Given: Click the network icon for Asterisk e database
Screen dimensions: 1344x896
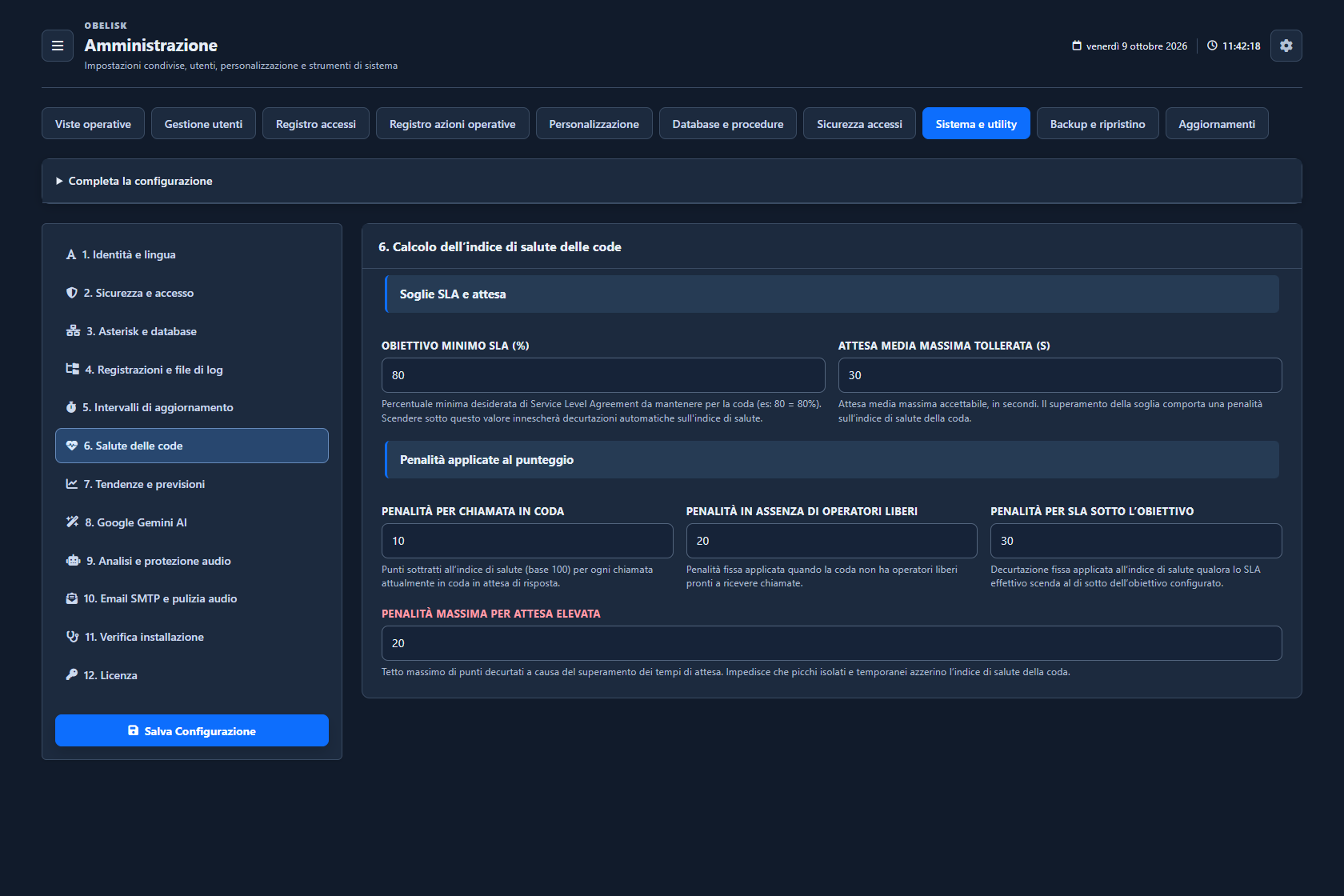Looking at the screenshot, I should click(x=73, y=331).
